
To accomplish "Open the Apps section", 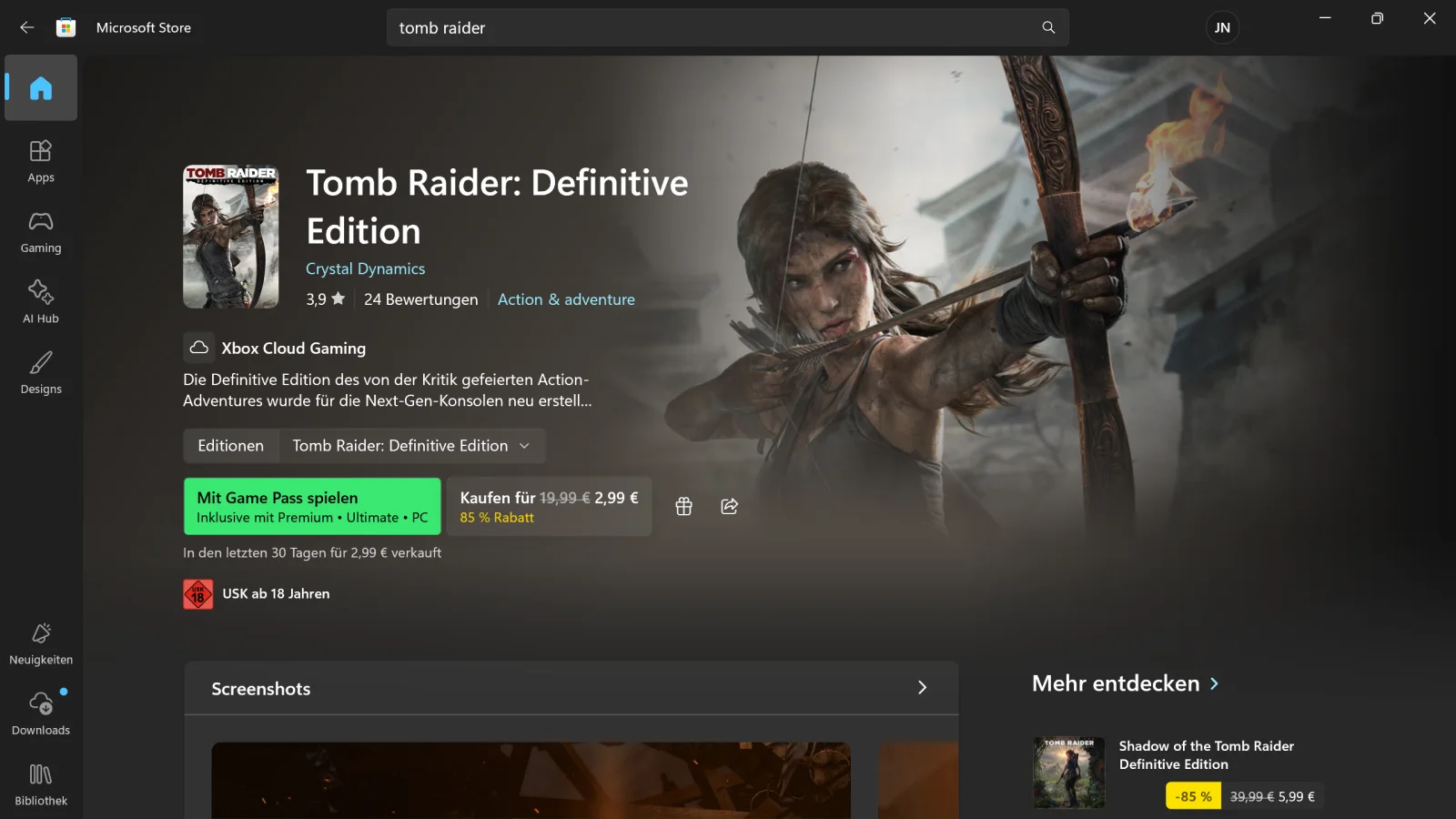I will coord(41,161).
